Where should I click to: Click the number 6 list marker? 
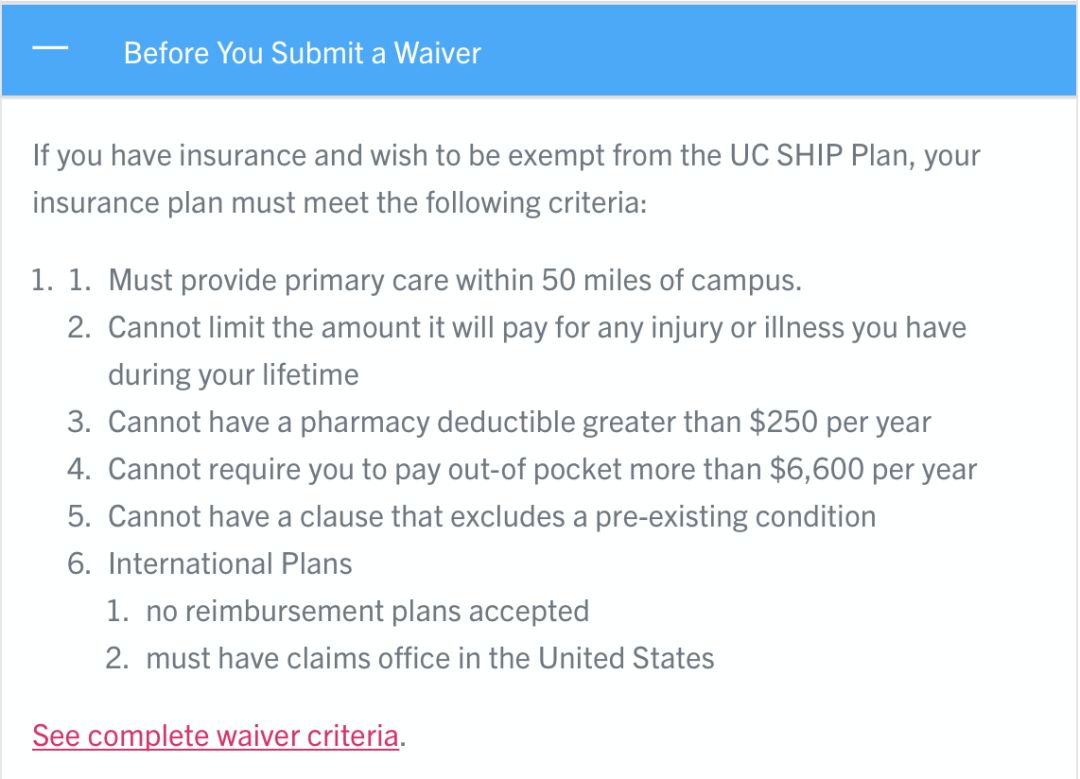point(79,564)
